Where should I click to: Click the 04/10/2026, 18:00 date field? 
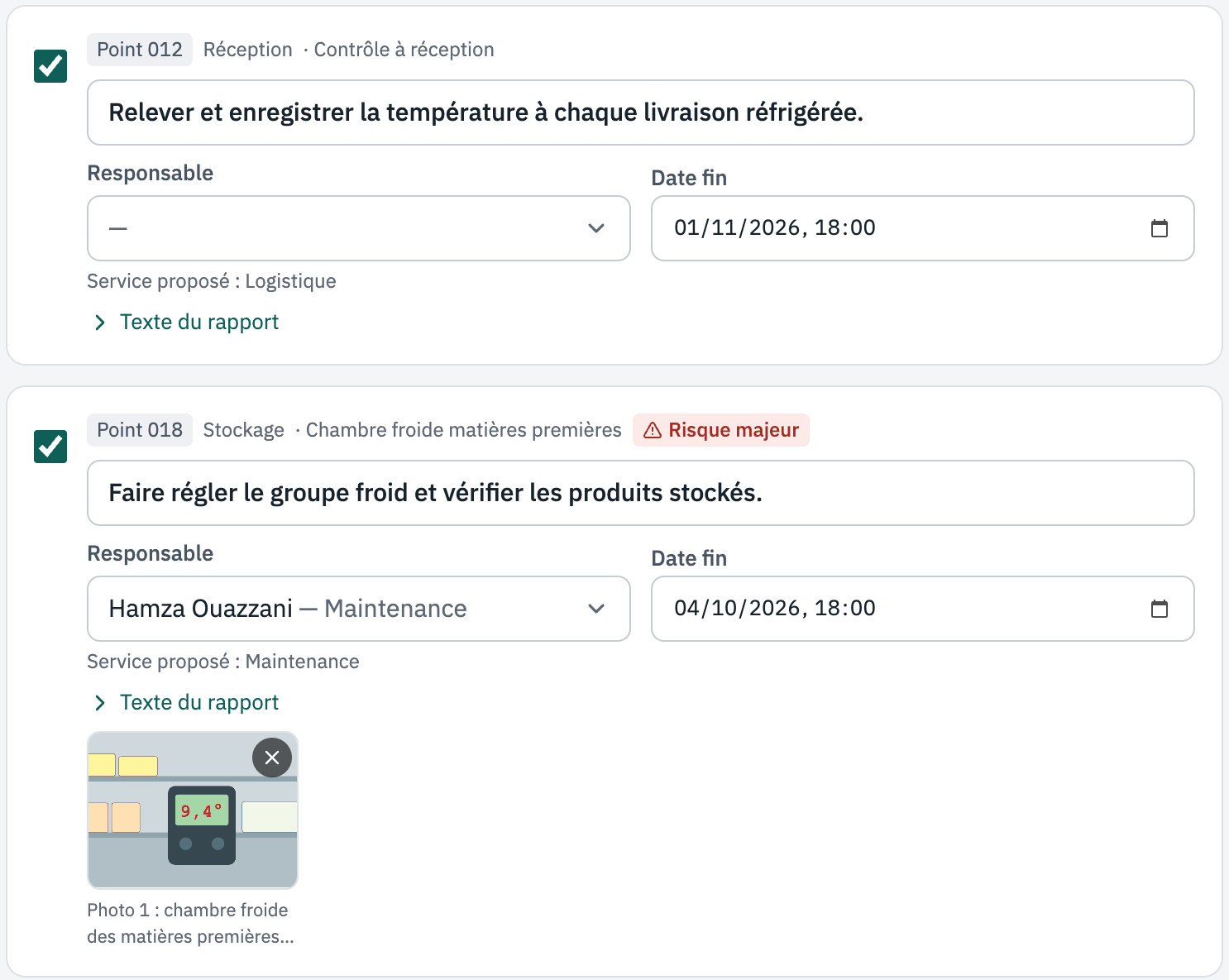[x=923, y=609]
